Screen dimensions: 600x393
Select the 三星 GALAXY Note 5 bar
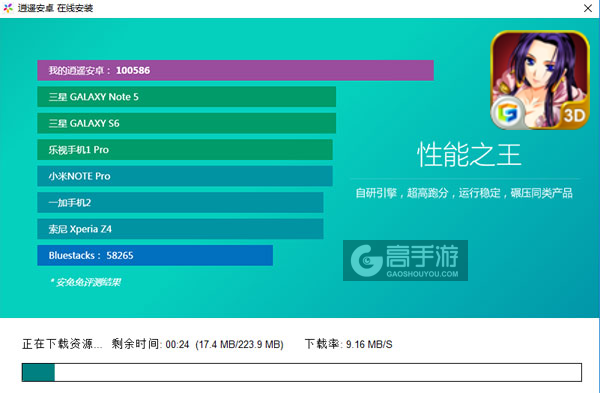tap(186, 96)
